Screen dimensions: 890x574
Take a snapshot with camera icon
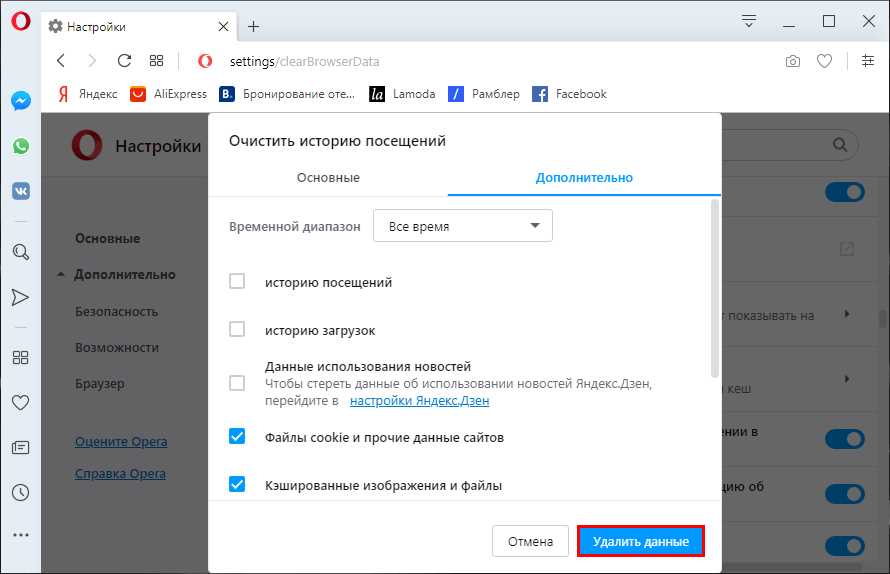(x=793, y=61)
